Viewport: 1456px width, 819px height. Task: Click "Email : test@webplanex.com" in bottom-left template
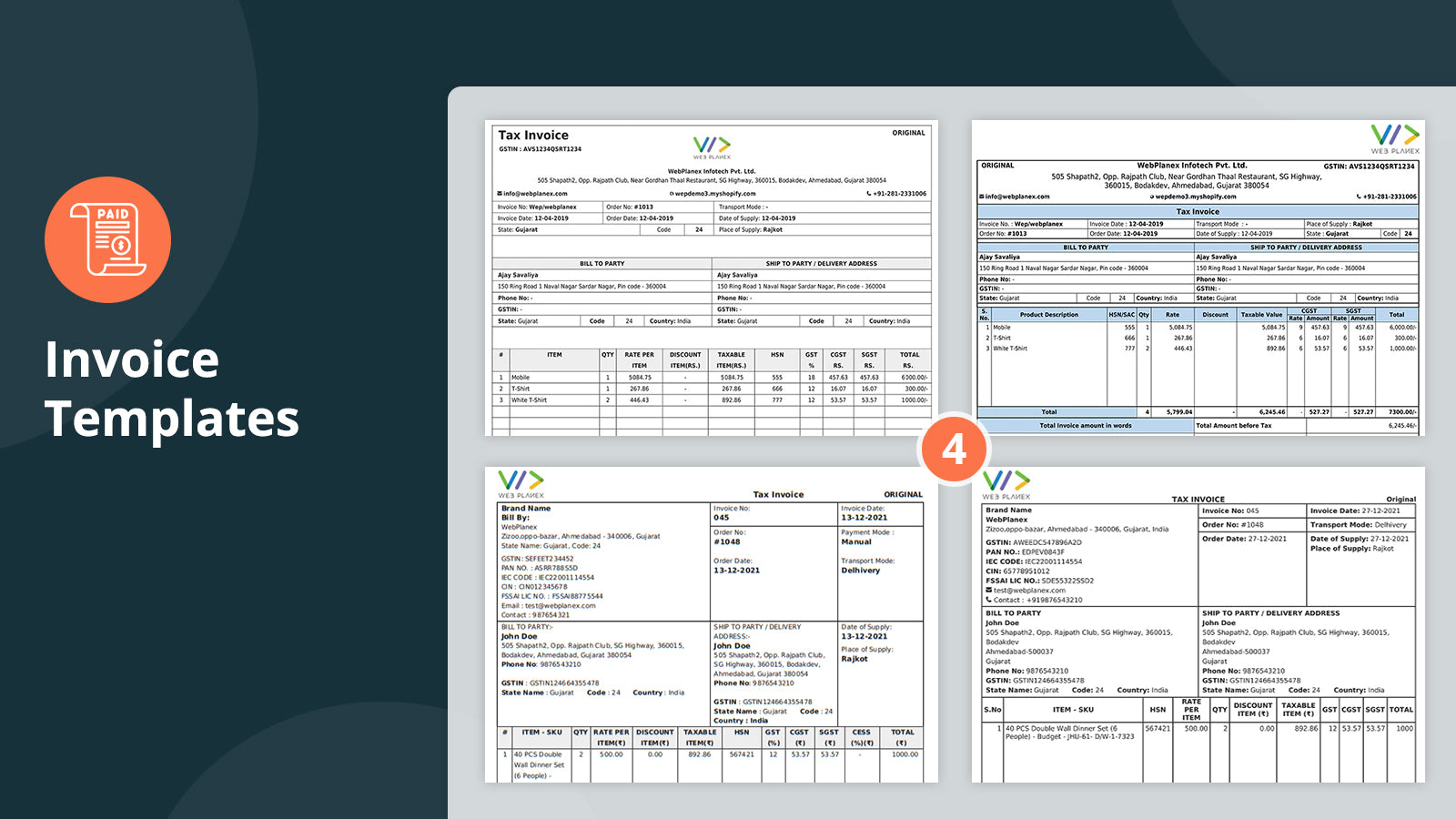[549, 605]
